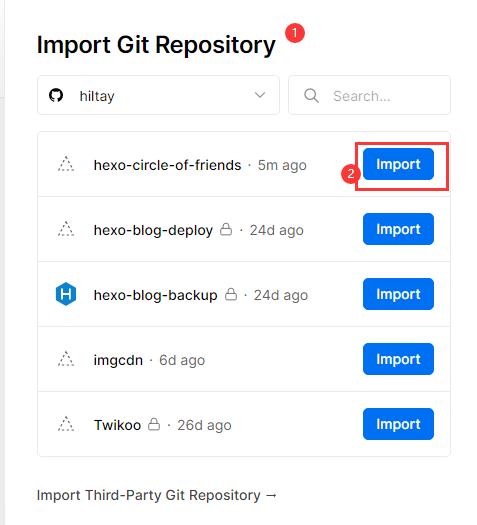
Task: Select the imgcdn repository name
Action: [118, 360]
